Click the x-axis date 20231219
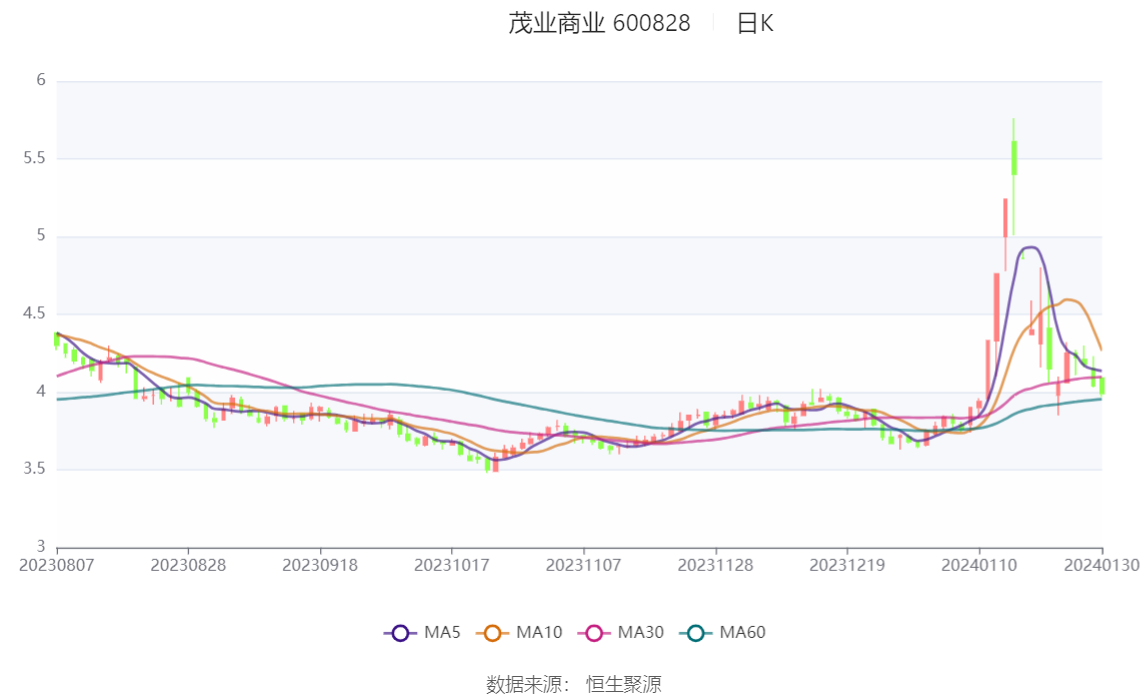 [847, 565]
